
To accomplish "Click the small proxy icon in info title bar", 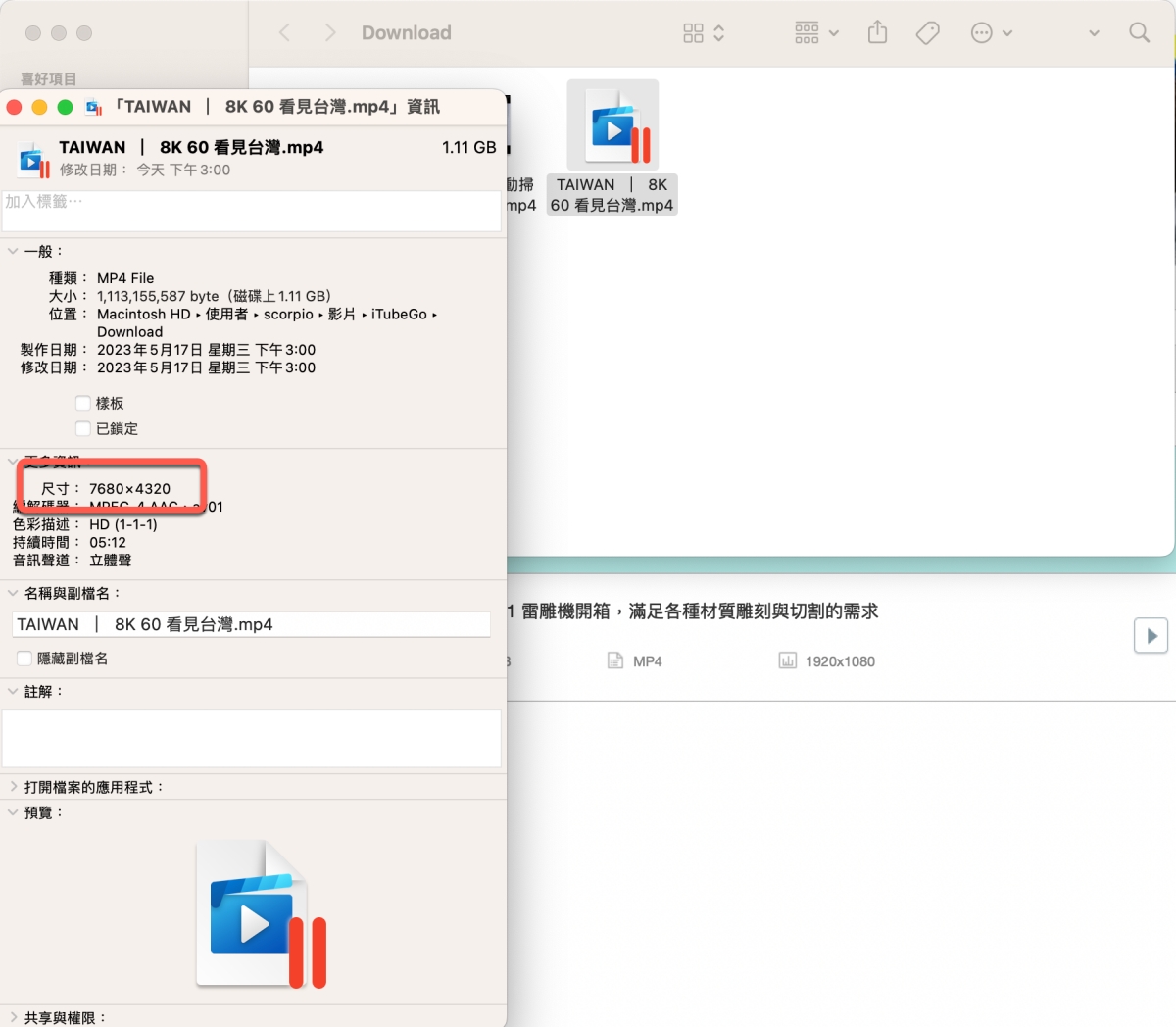I will pyautogui.click(x=94, y=107).
